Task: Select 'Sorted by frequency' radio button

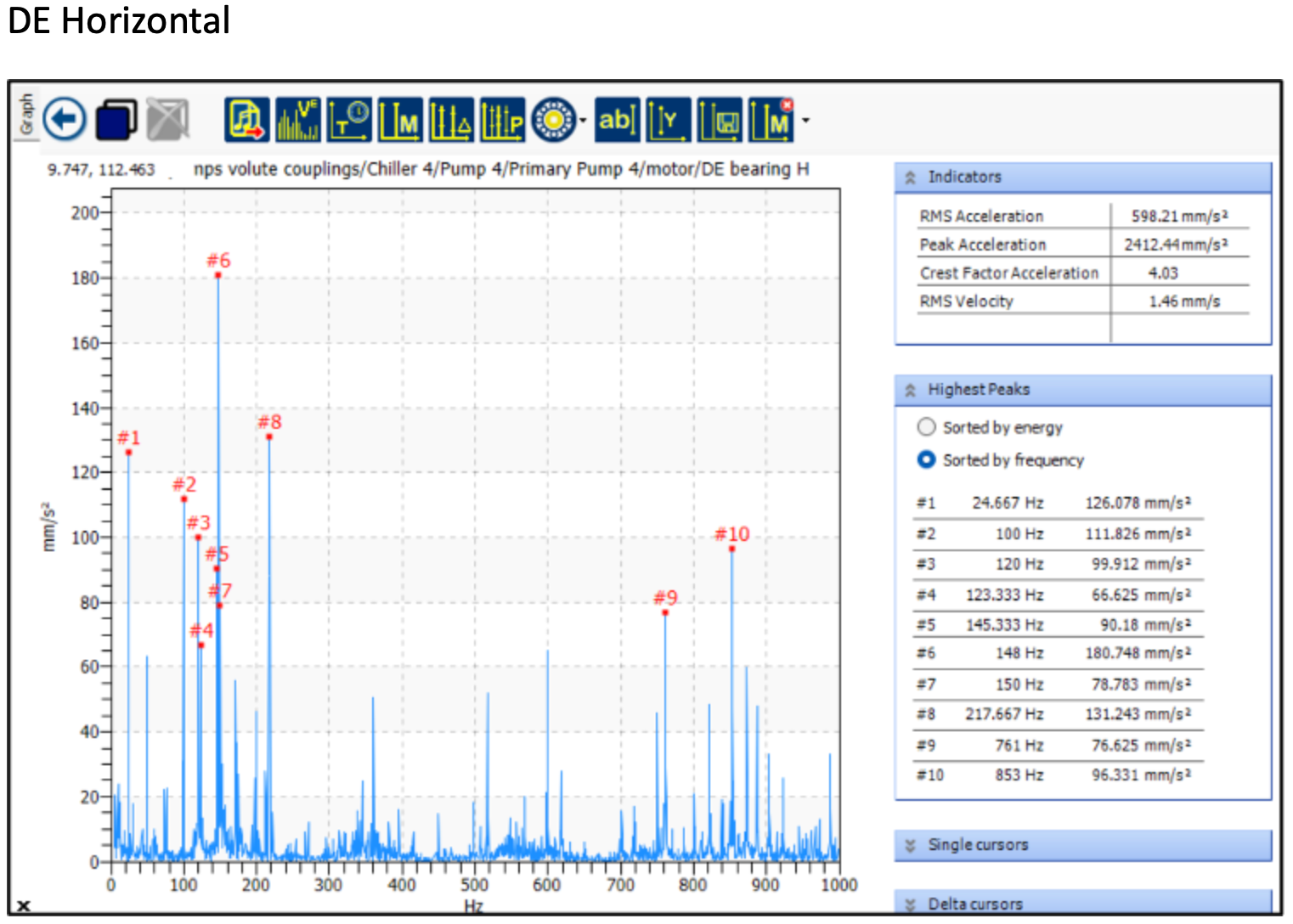Action: tap(927, 459)
